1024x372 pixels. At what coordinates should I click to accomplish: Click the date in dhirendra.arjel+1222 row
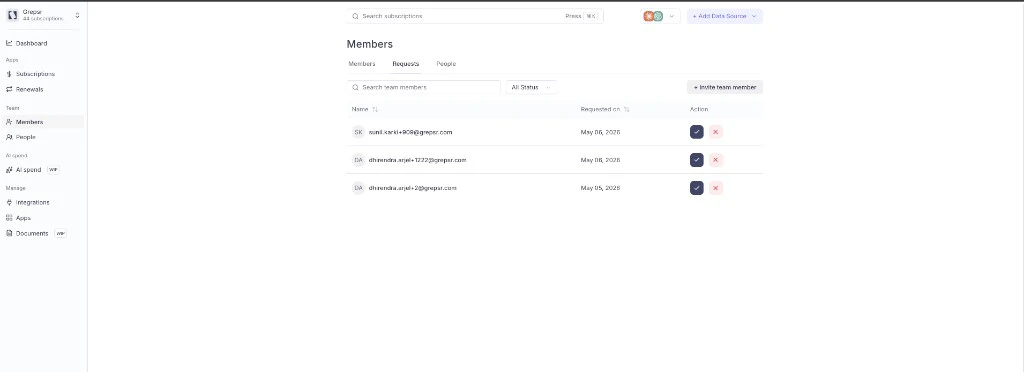600,160
